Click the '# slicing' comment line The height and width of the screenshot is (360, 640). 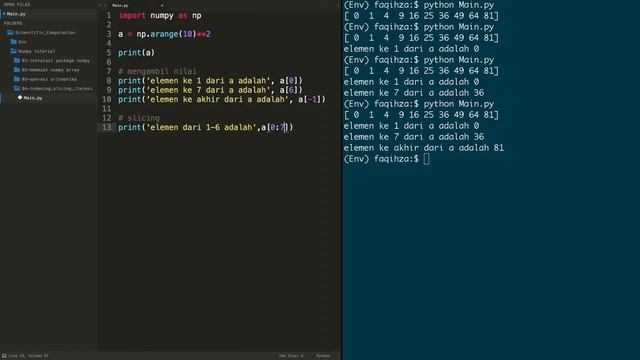pos(139,118)
